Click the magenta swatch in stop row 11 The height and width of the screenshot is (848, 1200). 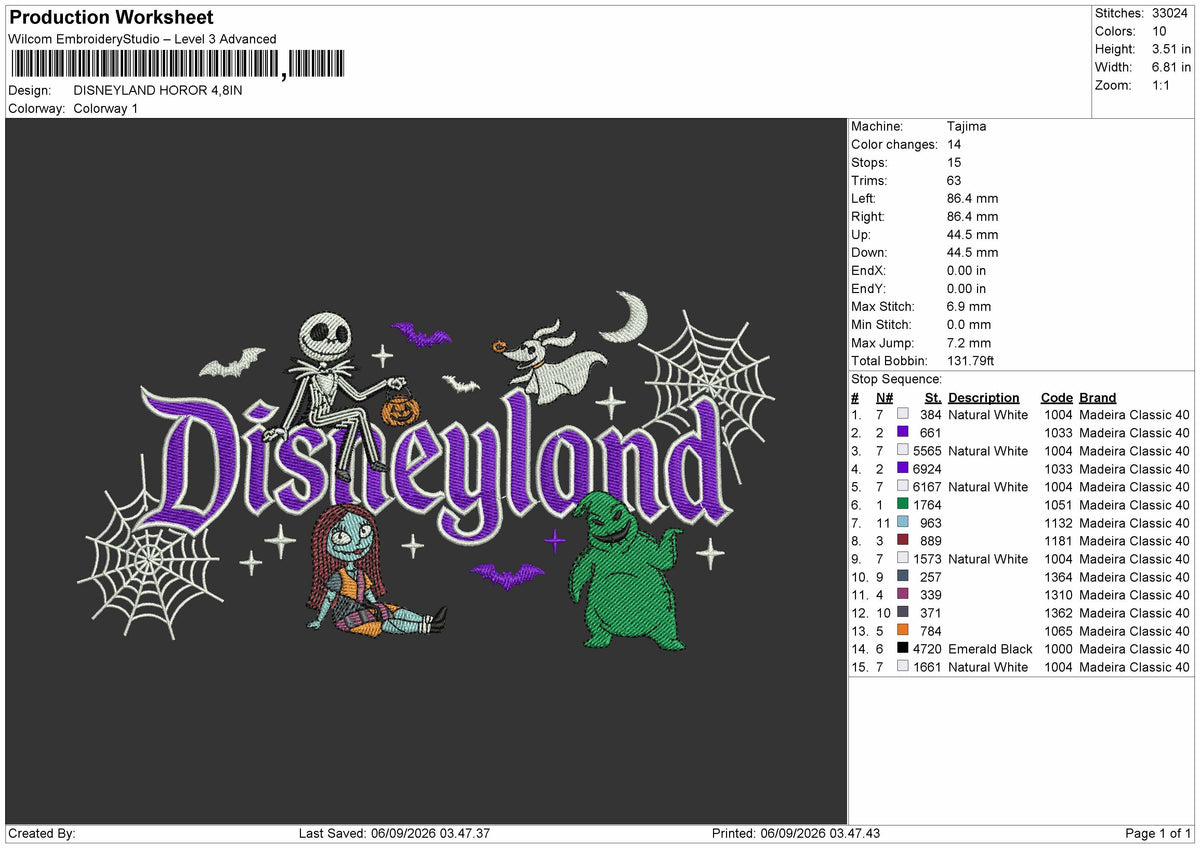click(x=903, y=595)
